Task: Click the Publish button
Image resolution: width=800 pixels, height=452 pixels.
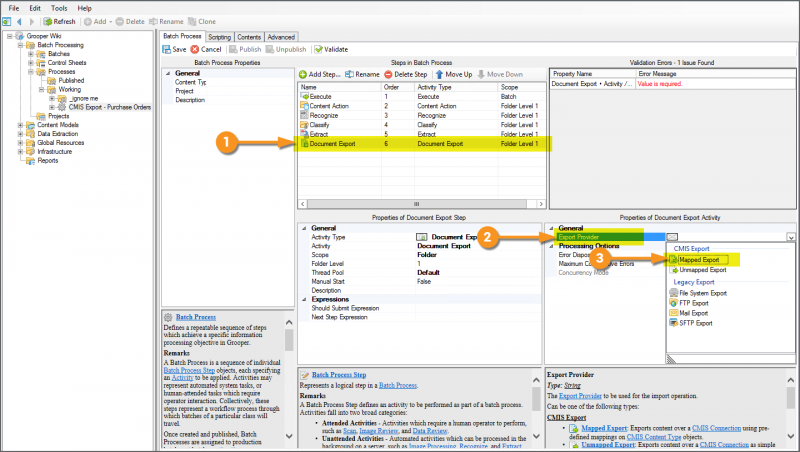Action: point(245,49)
